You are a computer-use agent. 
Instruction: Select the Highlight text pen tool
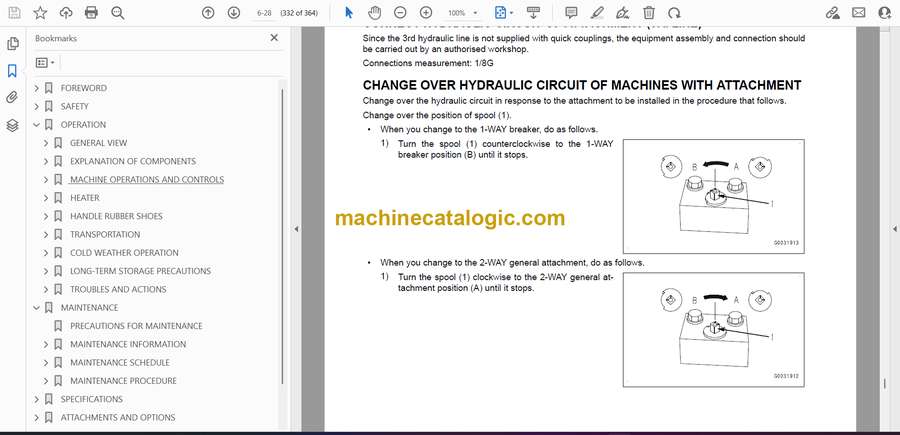pyautogui.click(x=597, y=13)
